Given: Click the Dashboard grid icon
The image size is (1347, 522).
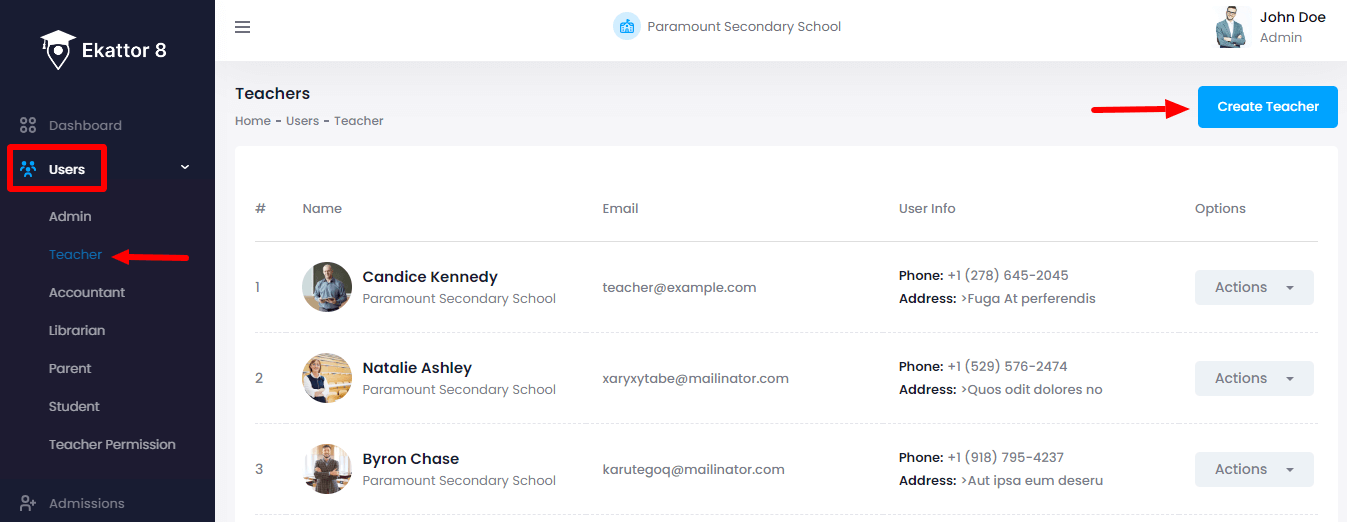Looking at the screenshot, I should 28,126.
